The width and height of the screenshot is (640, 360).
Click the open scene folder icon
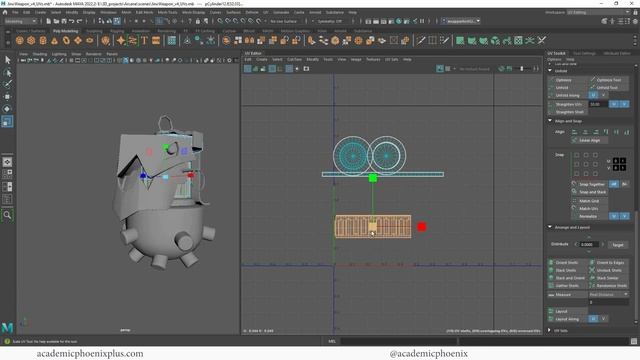pos(56,21)
